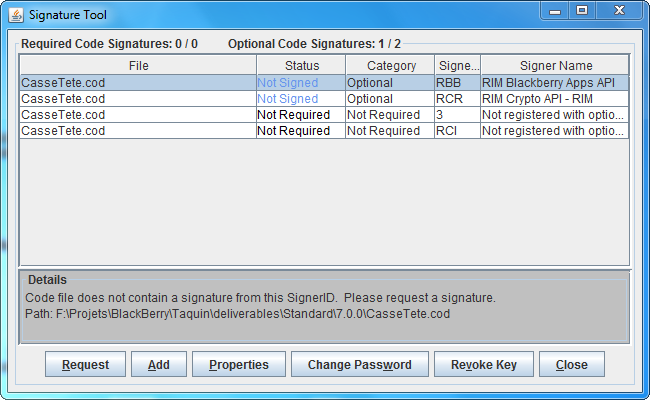Click the Signer Name column header
The width and height of the screenshot is (650, 400).
coord(554,66)
